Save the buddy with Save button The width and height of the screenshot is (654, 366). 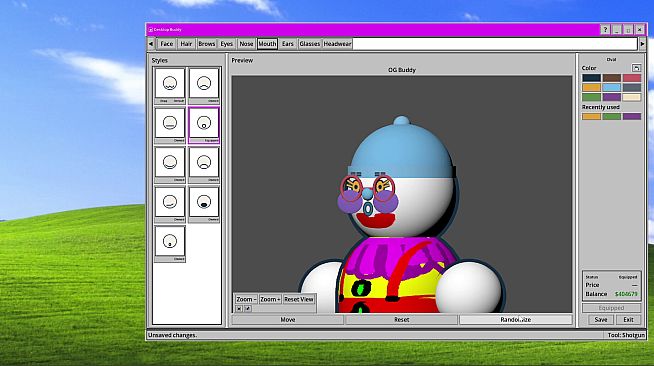pyautogui.click(x=601, y=320)
